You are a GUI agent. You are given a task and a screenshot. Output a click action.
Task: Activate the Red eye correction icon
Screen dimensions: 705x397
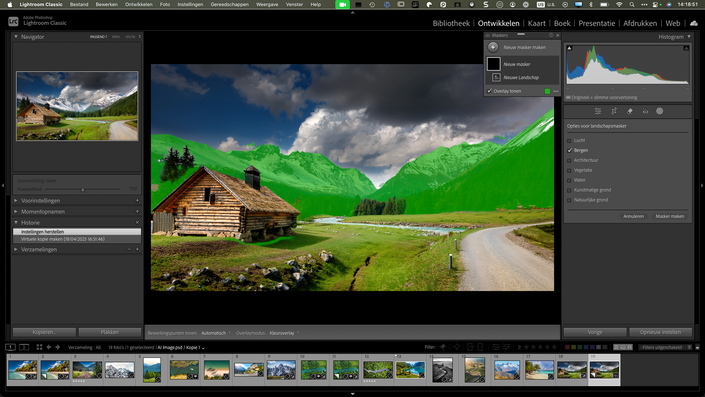coord(645,111)
